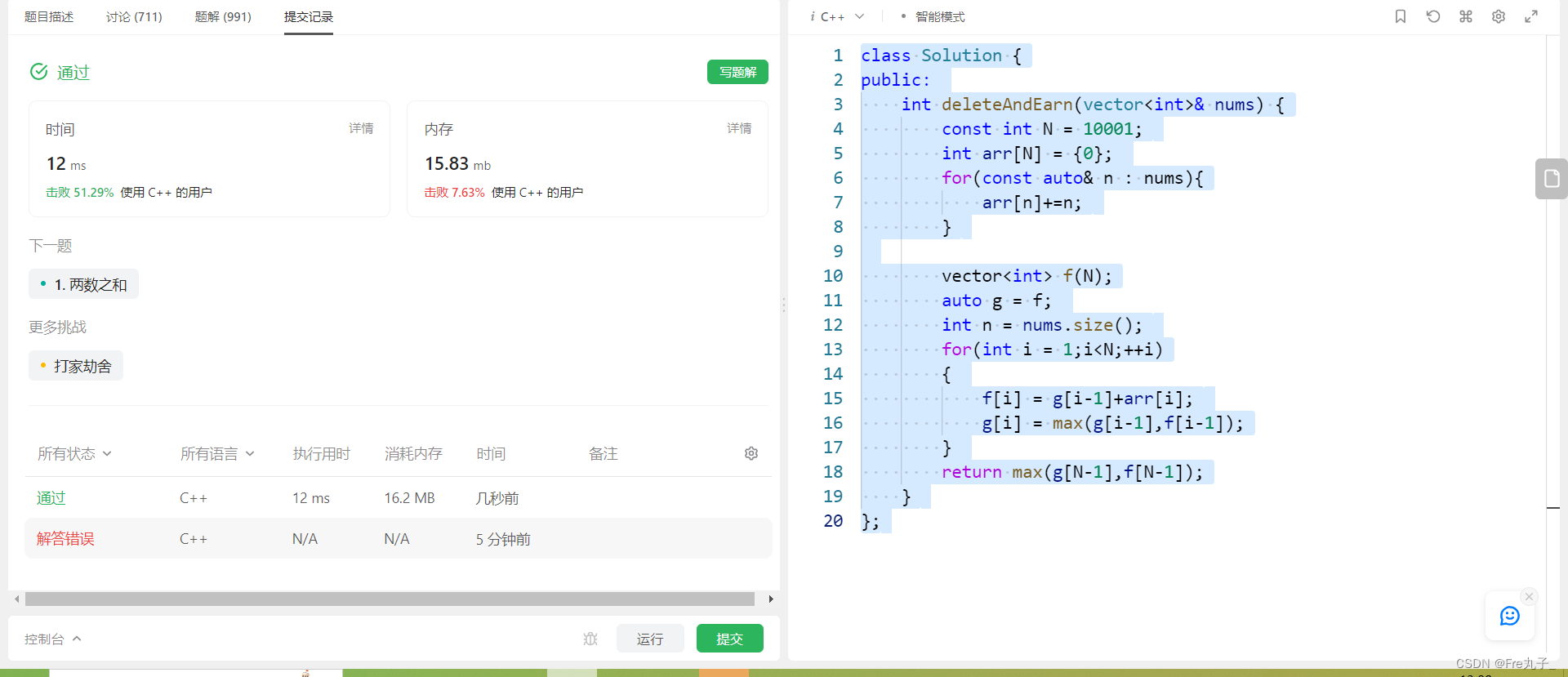The width and height of the screenshot is (1568, 677).
Task: Click line number 10 in the gutter
Action: coord(833,276)
